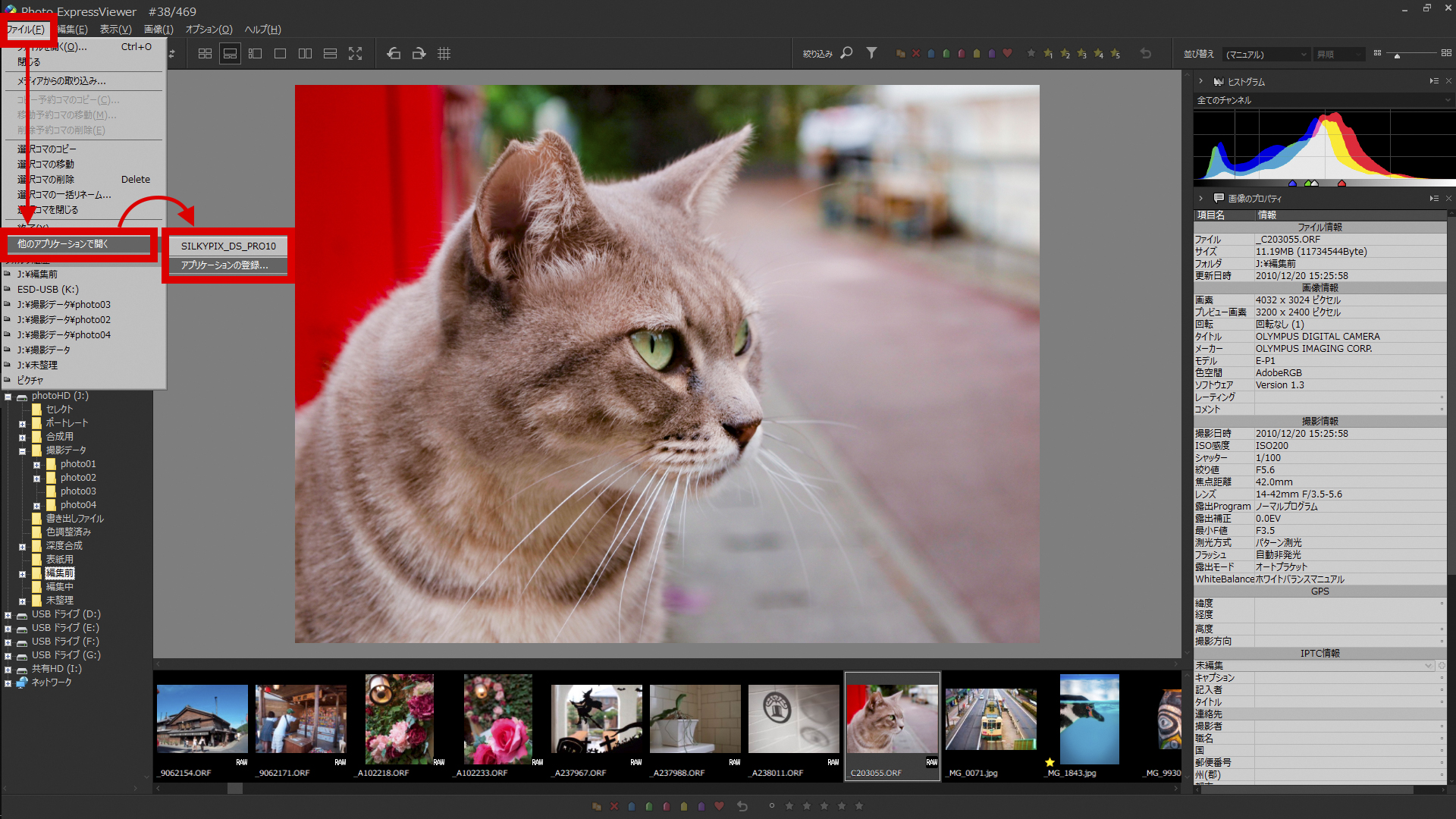1456x819 pixels.
Task: Click the magnifier search icon beside 絞り込み
Action: [x=846, y=53]
